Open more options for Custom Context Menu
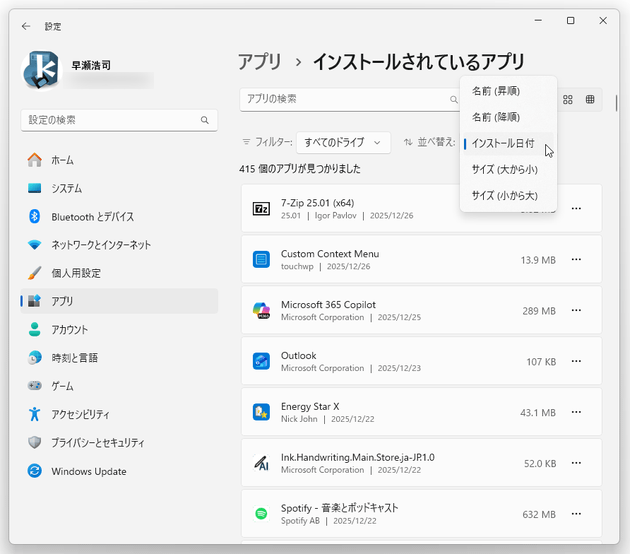 pos(576,260)
